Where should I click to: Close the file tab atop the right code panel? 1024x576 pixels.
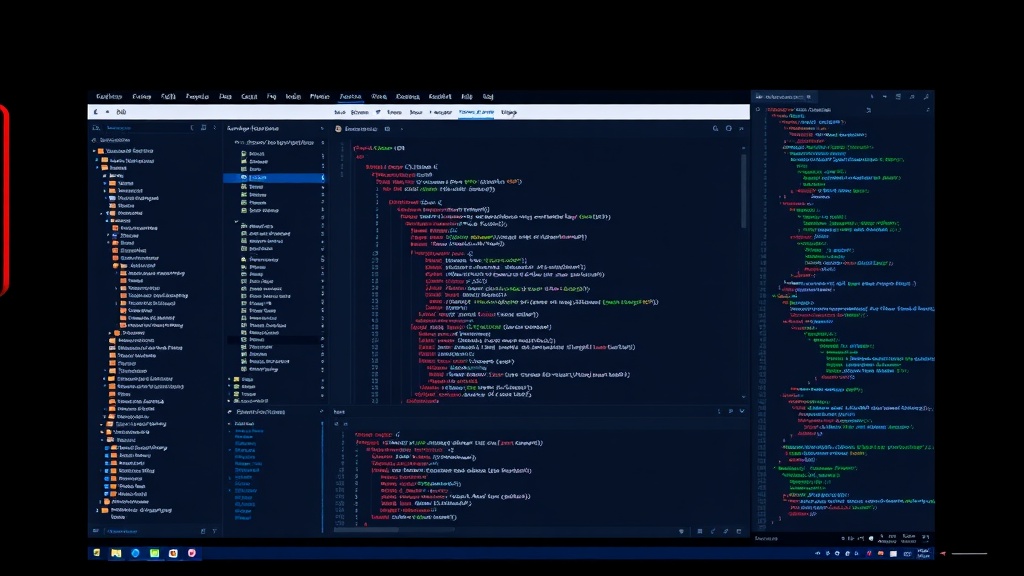(808, 97)
